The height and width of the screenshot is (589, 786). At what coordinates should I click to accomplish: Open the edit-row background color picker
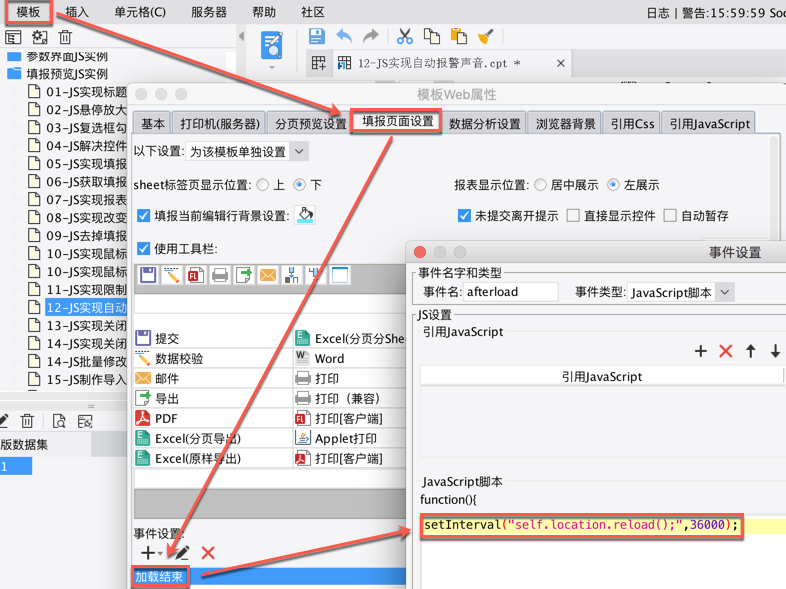pos(305,215)
